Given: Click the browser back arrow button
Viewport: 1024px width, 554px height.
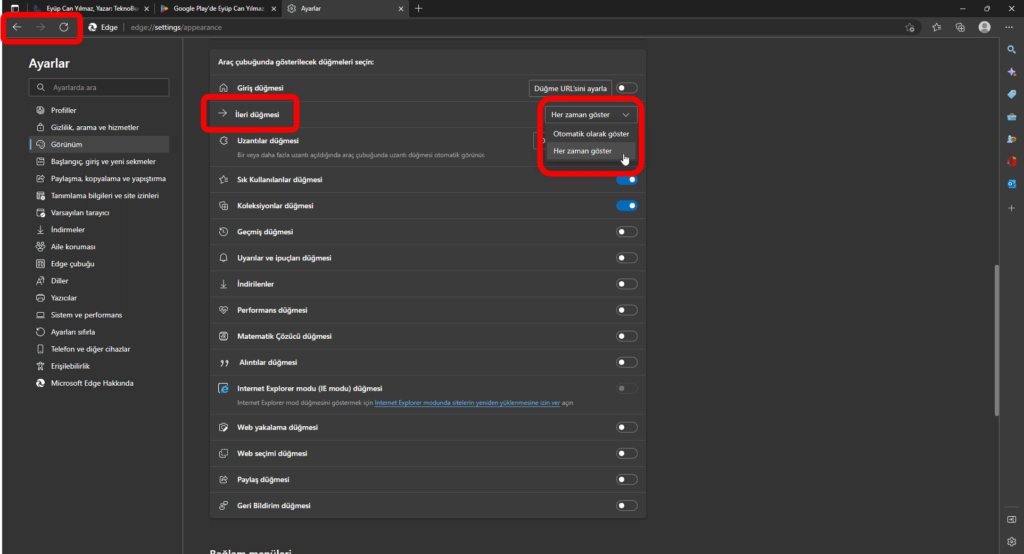Looking at the screenshot, I should pyautogui.click(x=17, y=27).
